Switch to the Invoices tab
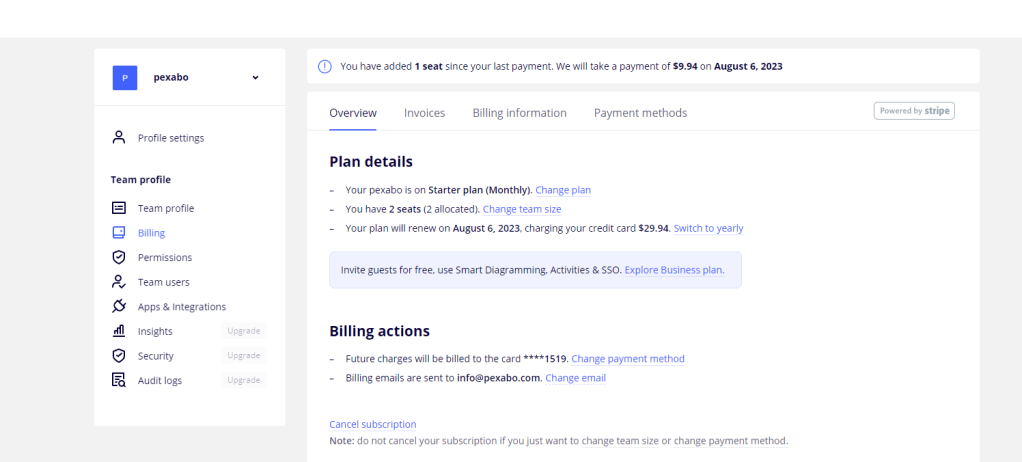This screenshot has height=462, width=1022. [424, 113]
